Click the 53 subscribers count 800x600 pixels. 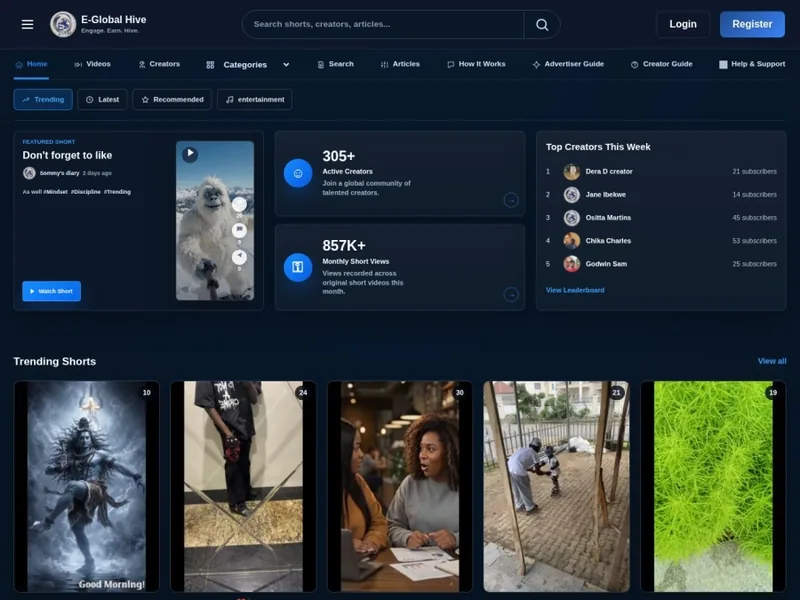coord(755,241)
